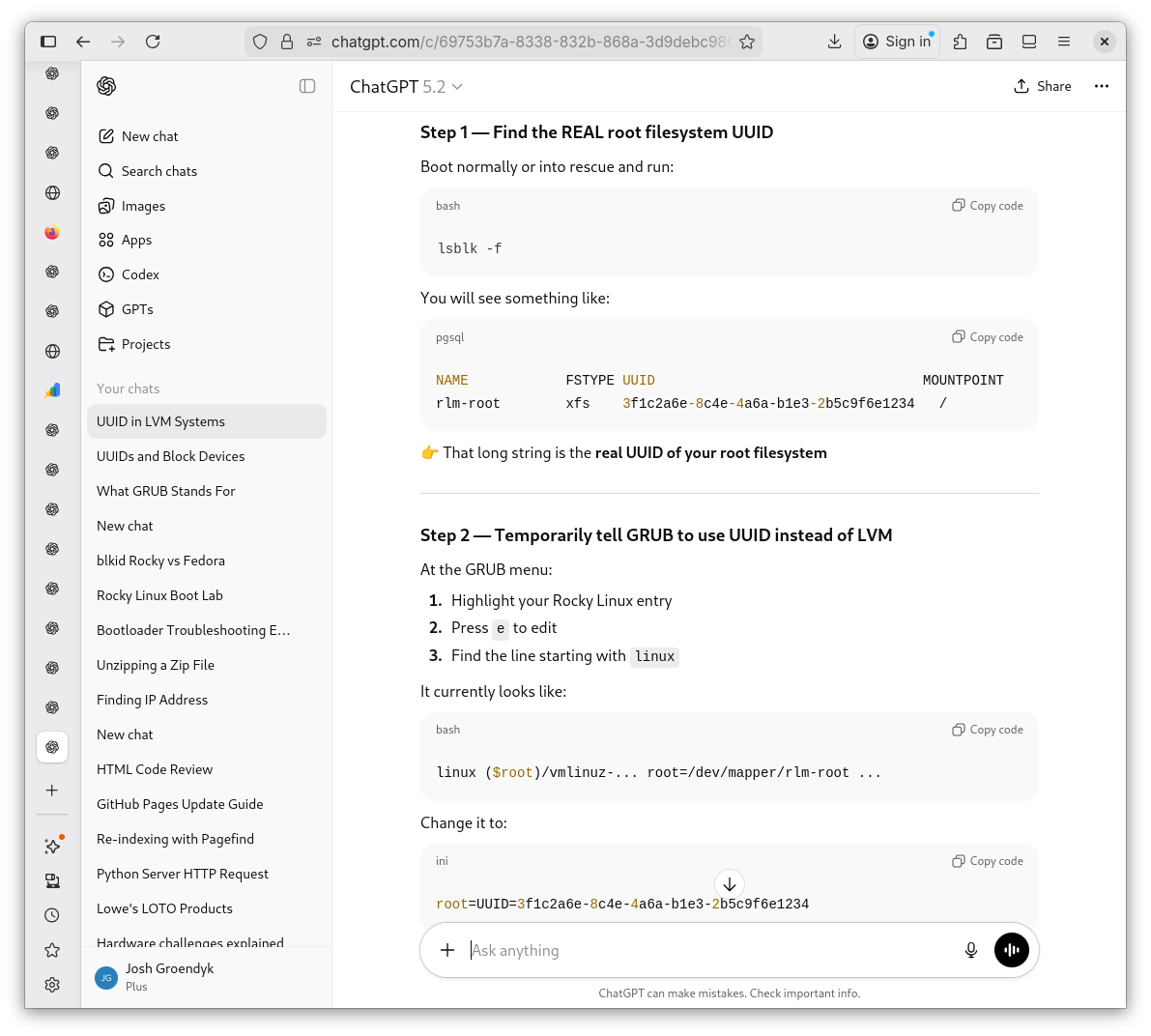Screen dimensions: 1151x1036
Task: Copy code for the lsblk -f block
Action: 988,206
